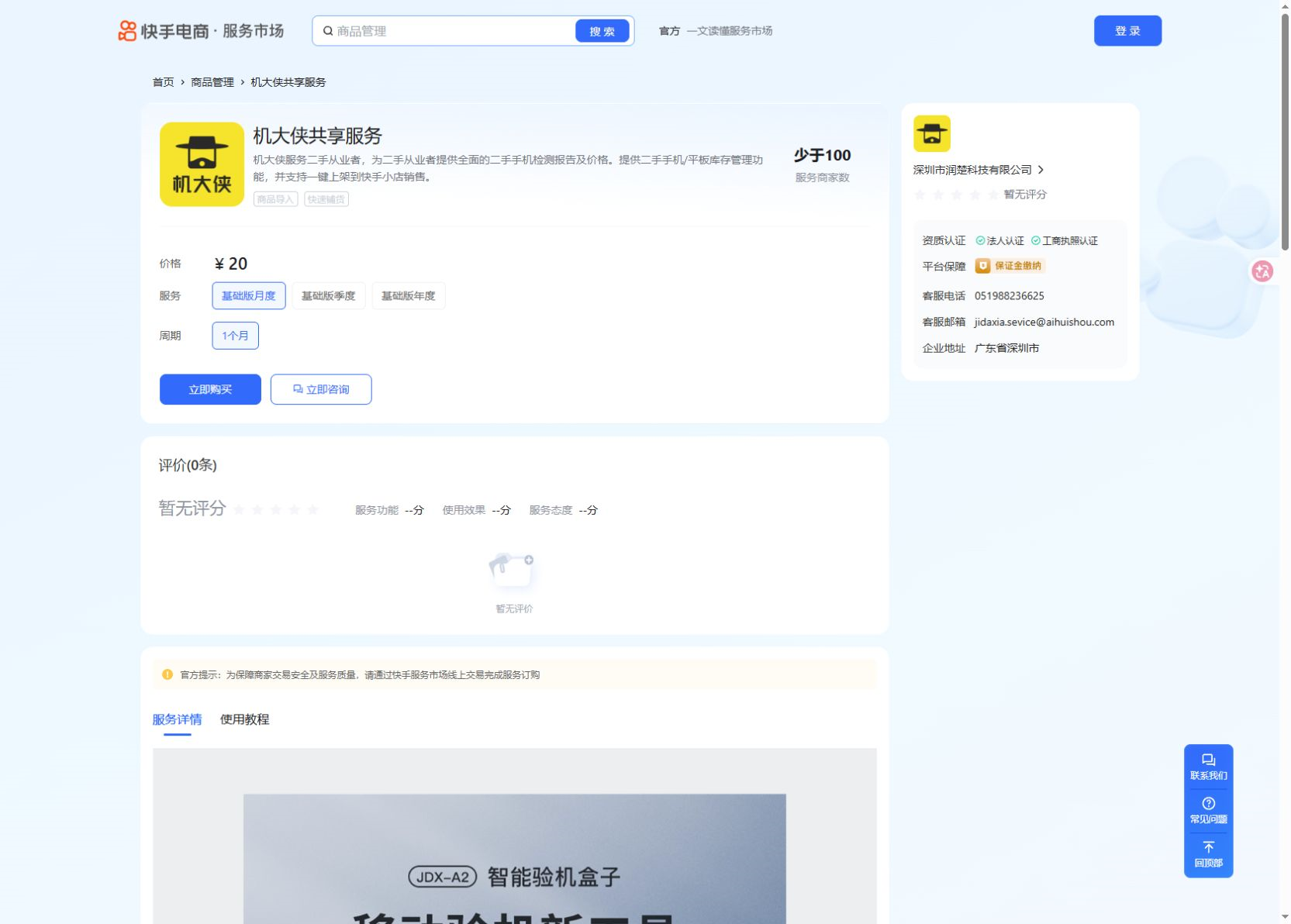Select the 基础版年度 service option
The width and height of the screenshot is (1291, 924).
point(408,296)
